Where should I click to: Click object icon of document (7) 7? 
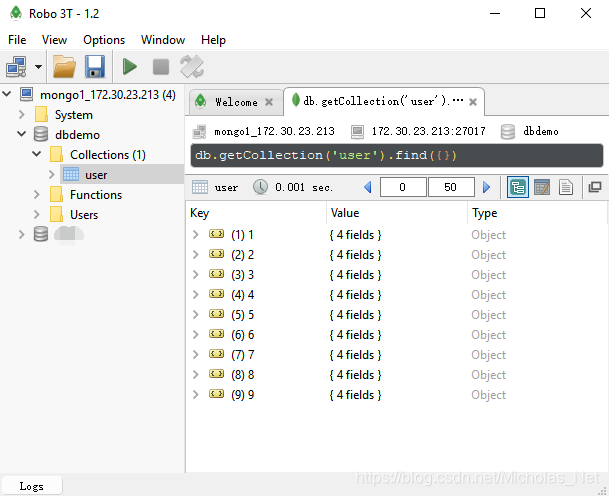point(216,354)
